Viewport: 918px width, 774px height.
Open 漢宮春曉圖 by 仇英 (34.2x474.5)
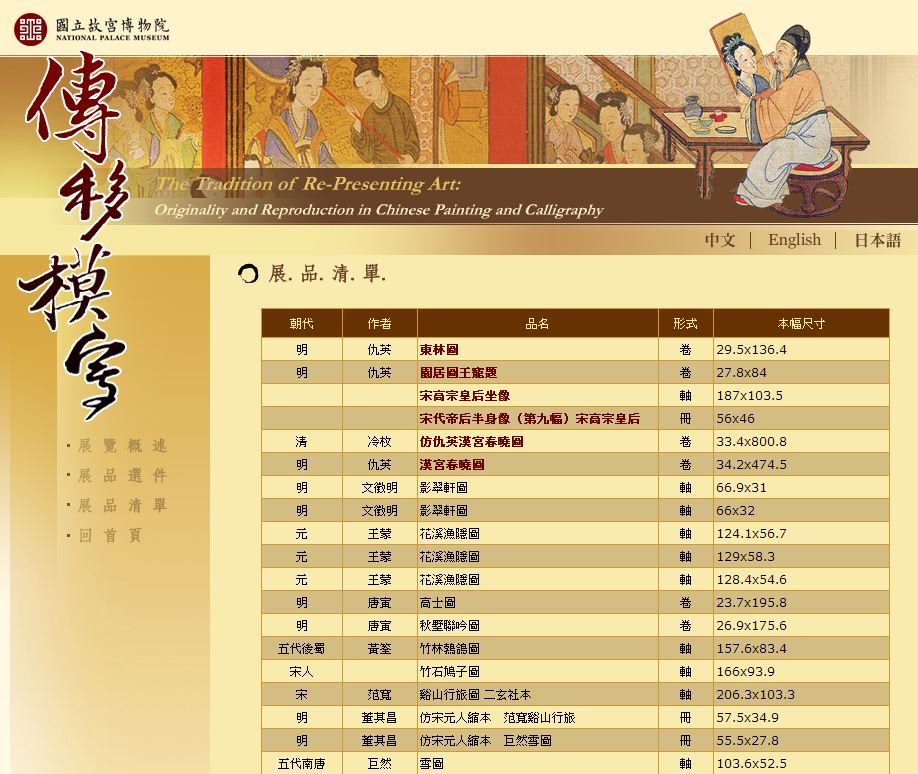(452, 465)
